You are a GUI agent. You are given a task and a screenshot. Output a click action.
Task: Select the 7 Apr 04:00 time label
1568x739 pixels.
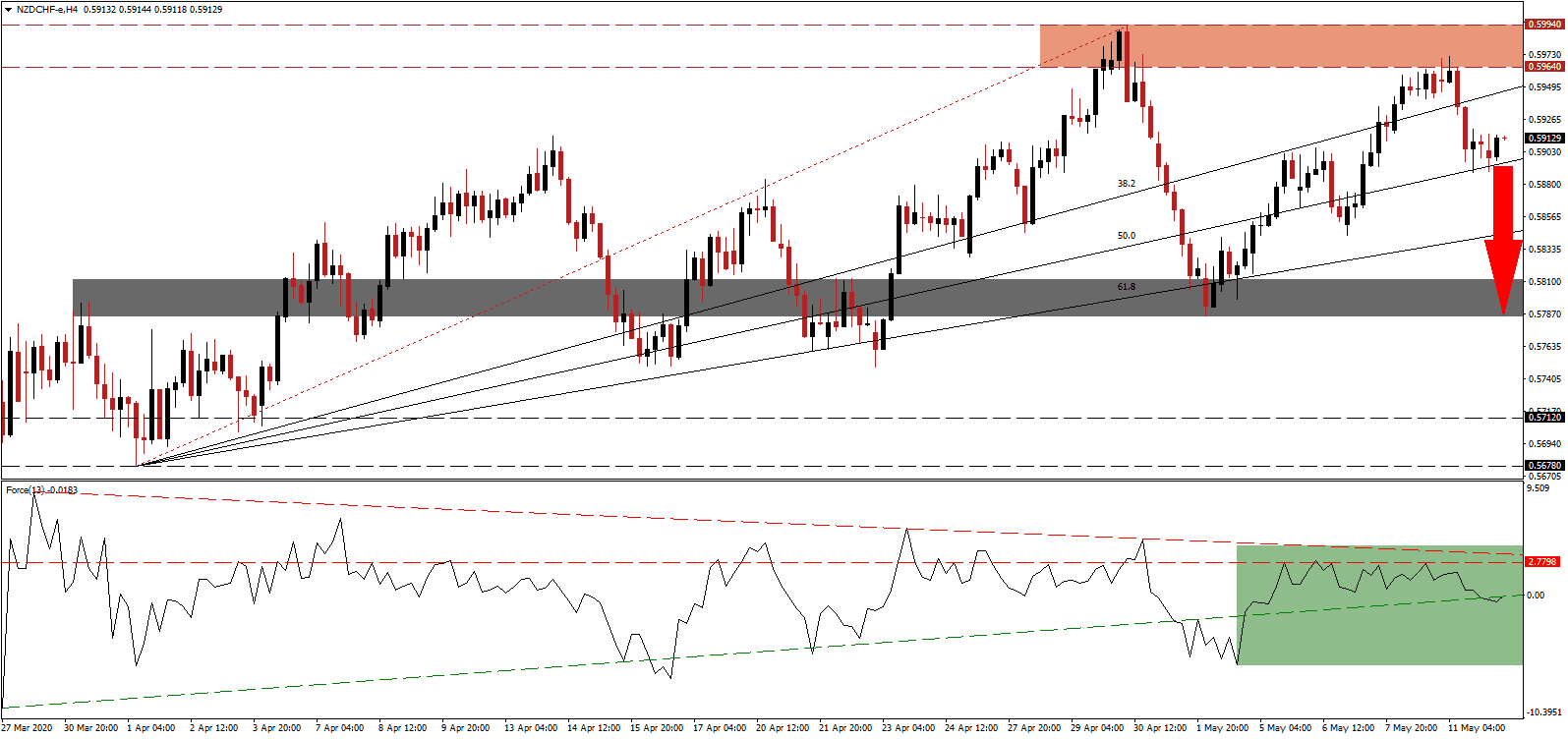[x=340, y=728]
